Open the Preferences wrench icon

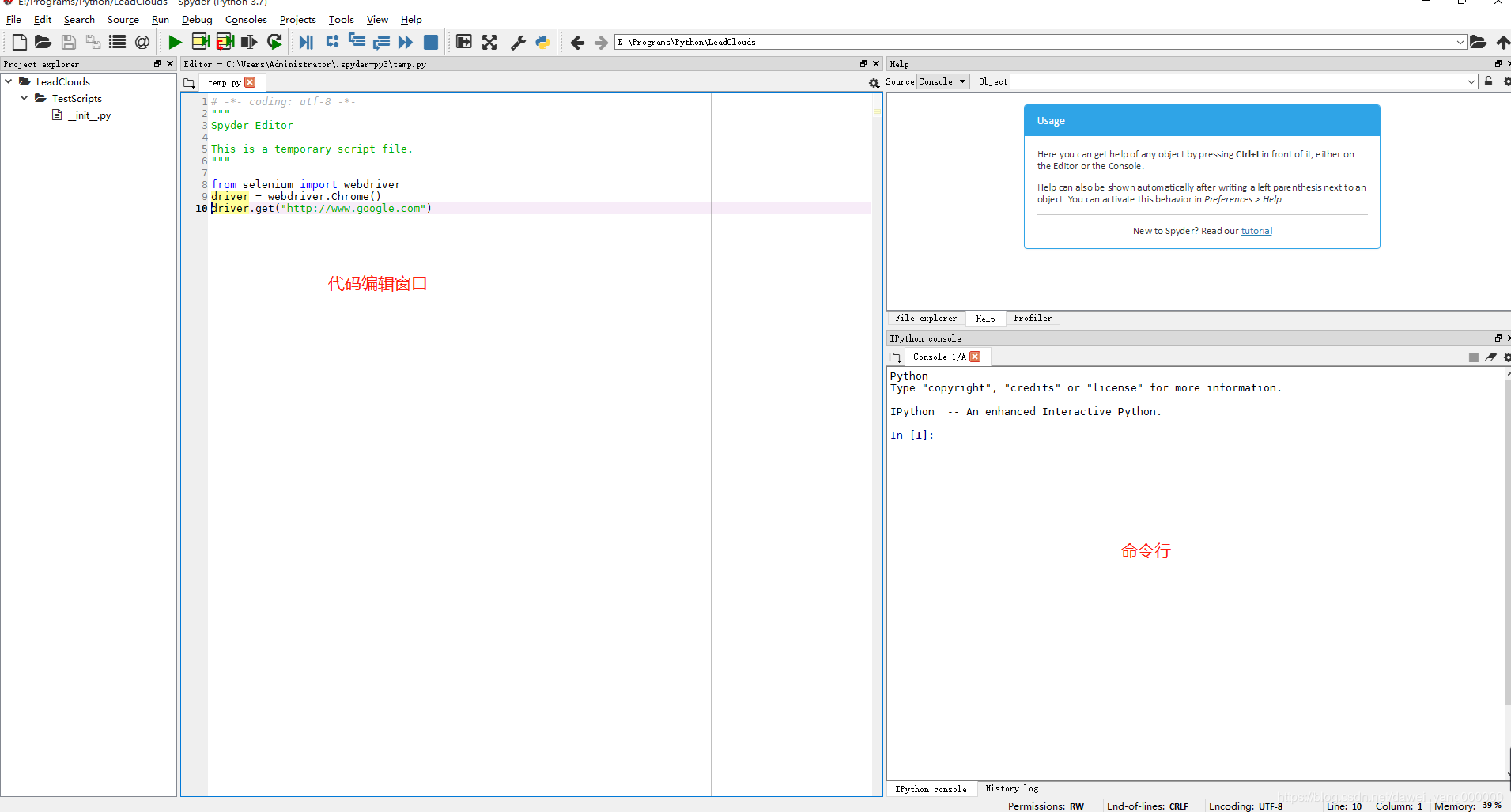519,42
